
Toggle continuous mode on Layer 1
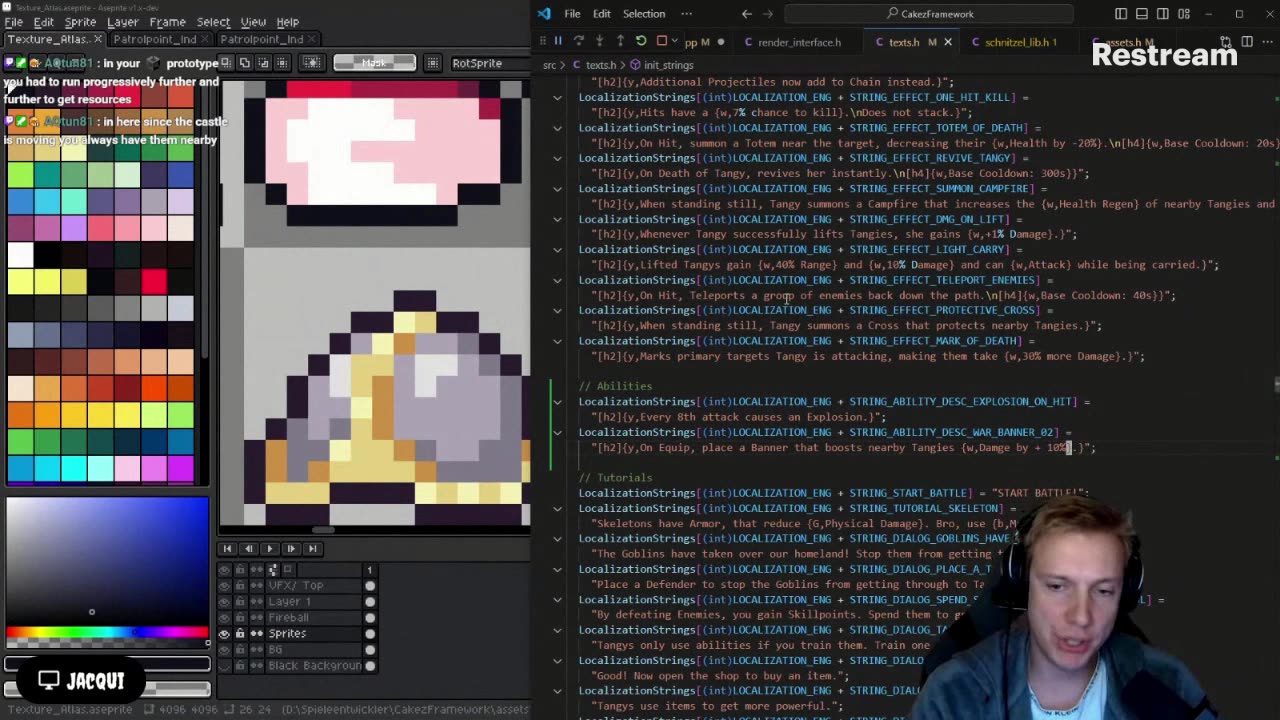coord(256,602)
